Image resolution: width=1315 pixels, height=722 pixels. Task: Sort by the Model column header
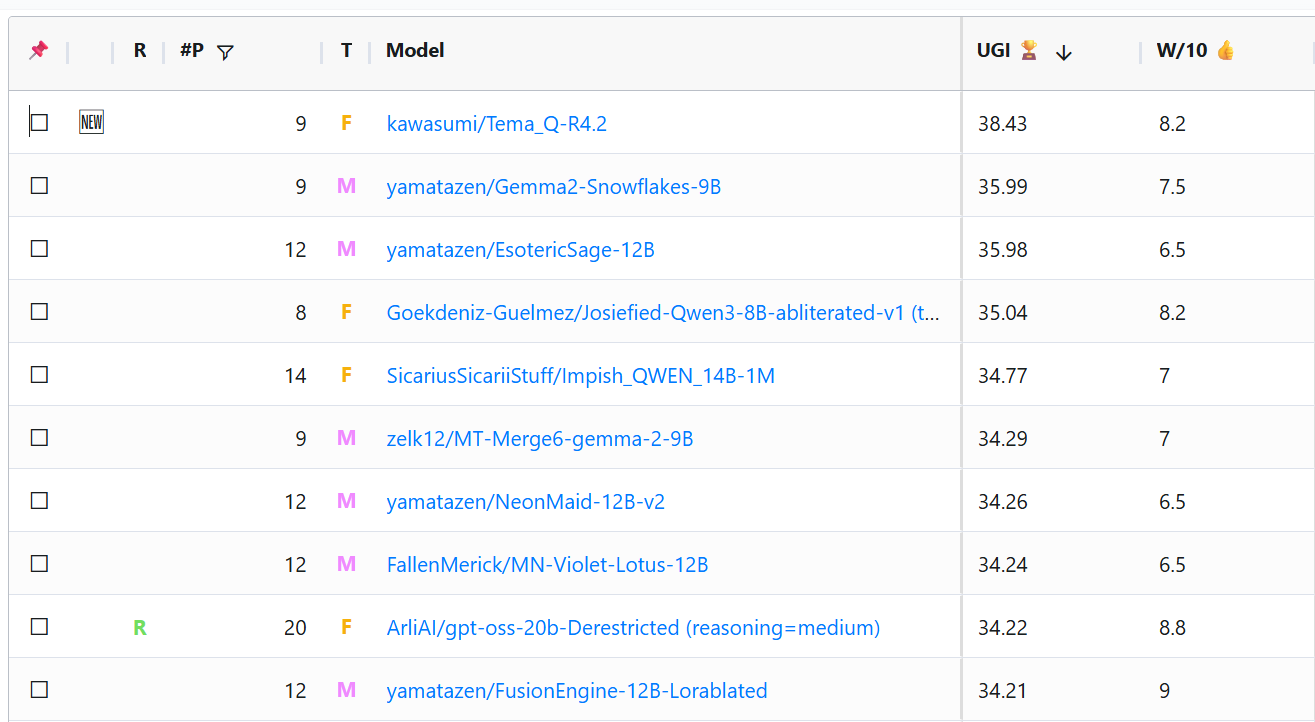415,51
